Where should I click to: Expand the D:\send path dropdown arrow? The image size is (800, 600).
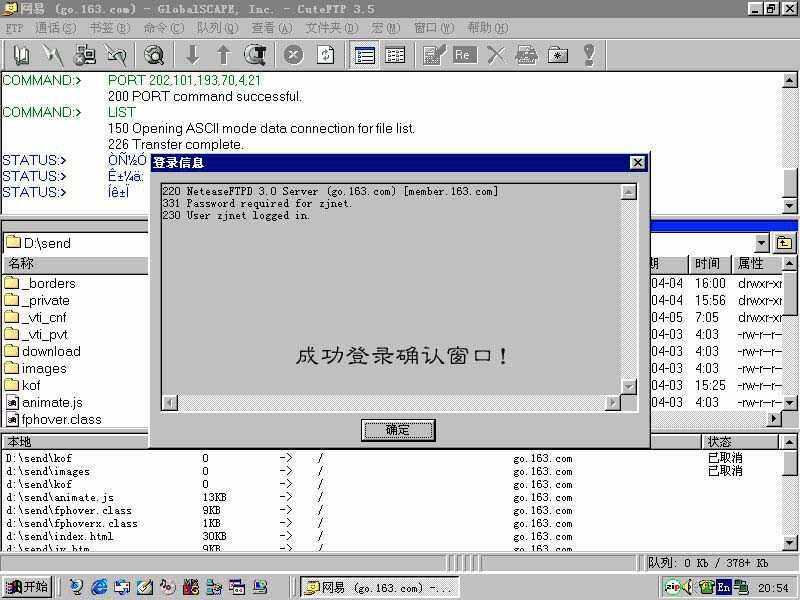pos(762,243)
